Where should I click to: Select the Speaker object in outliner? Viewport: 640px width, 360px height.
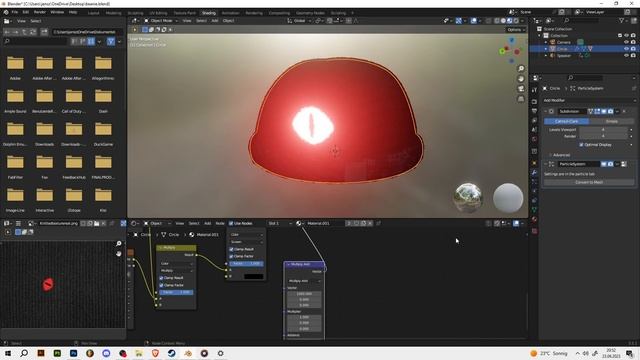[564, 56]
